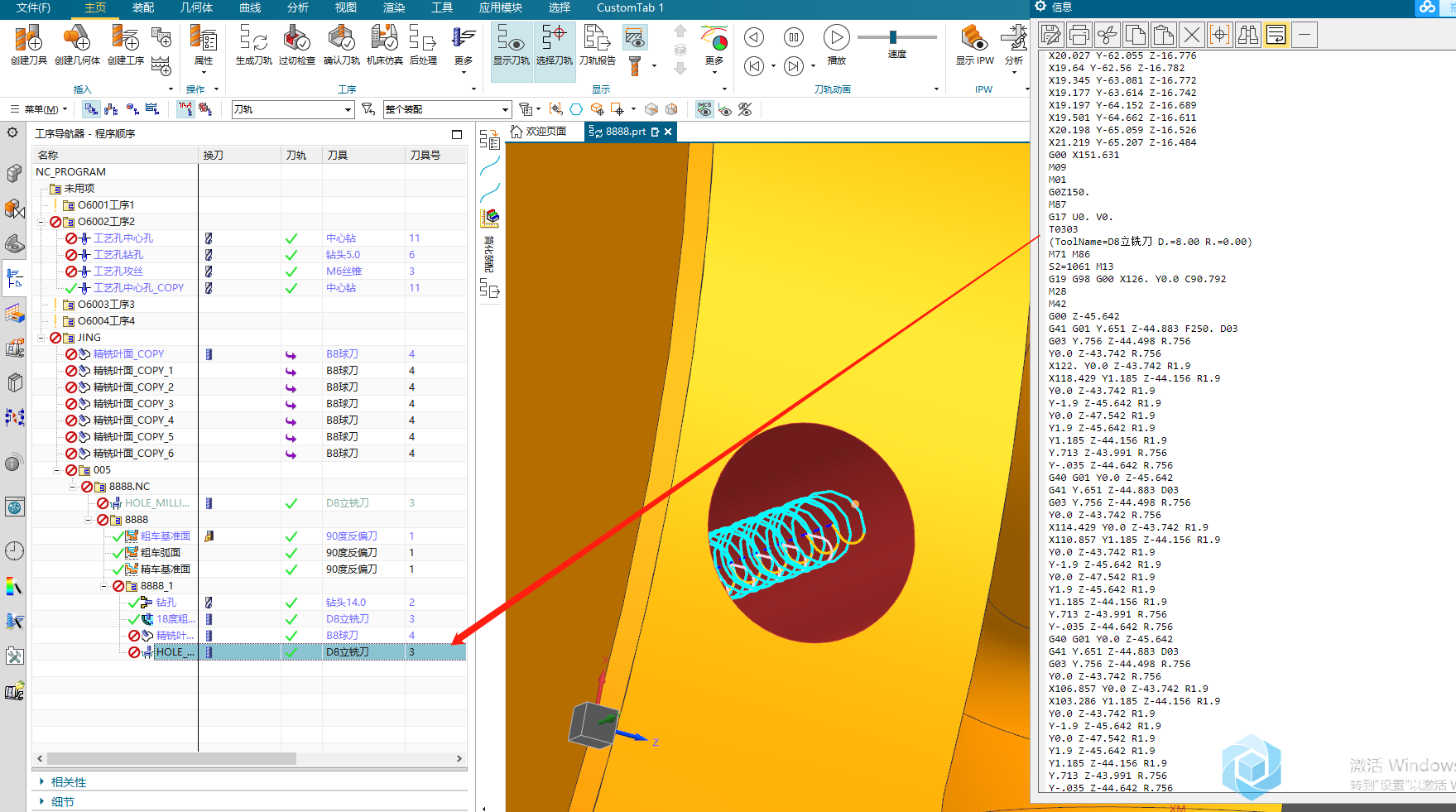The image size is (1456, 812).
Task: Click the 刀具号 column header
Action: [436, 155]
